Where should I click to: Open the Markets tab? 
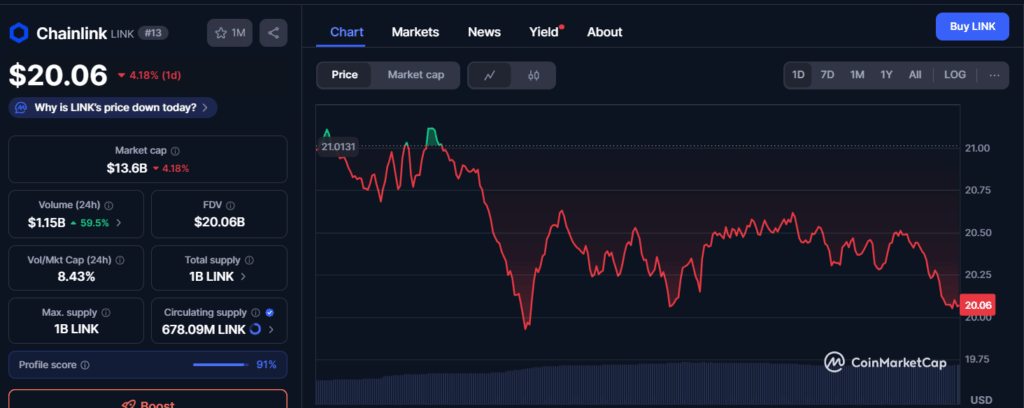click(415, 32)
